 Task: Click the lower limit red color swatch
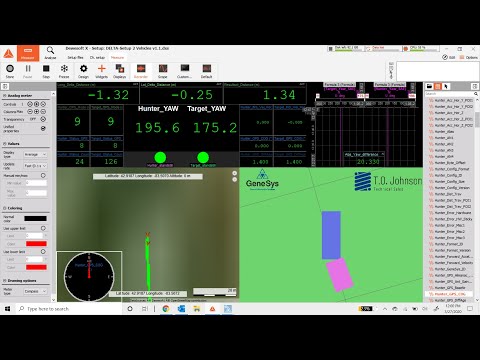(36, 267)
